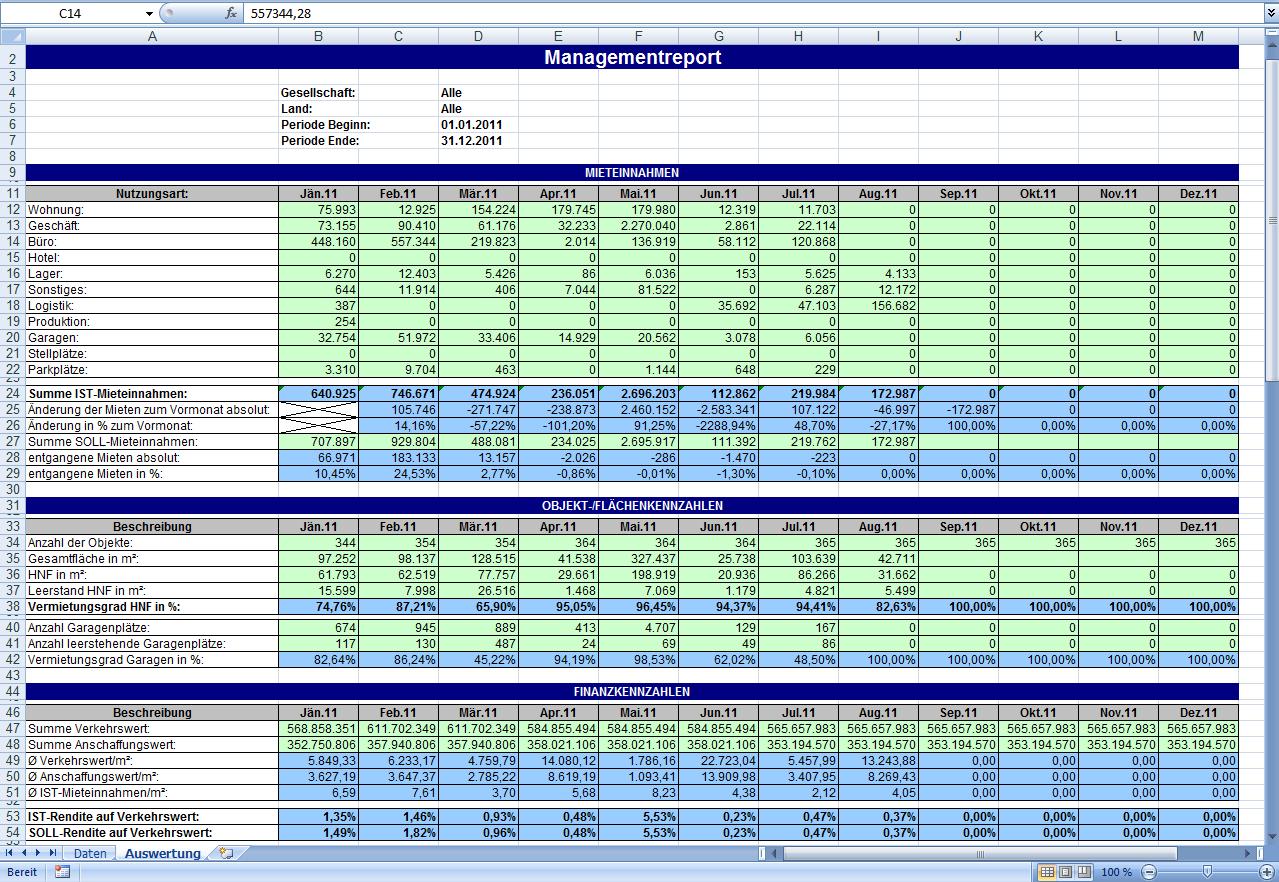Viewport: 1279px width, 882px height.
Task: Switch to Normal view icon
Action: [x=1047, y=872]
